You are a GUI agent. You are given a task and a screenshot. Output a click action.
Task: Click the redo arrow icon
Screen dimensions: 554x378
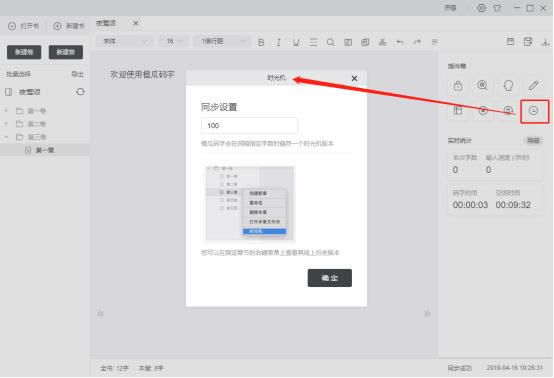tap(417, 42)
